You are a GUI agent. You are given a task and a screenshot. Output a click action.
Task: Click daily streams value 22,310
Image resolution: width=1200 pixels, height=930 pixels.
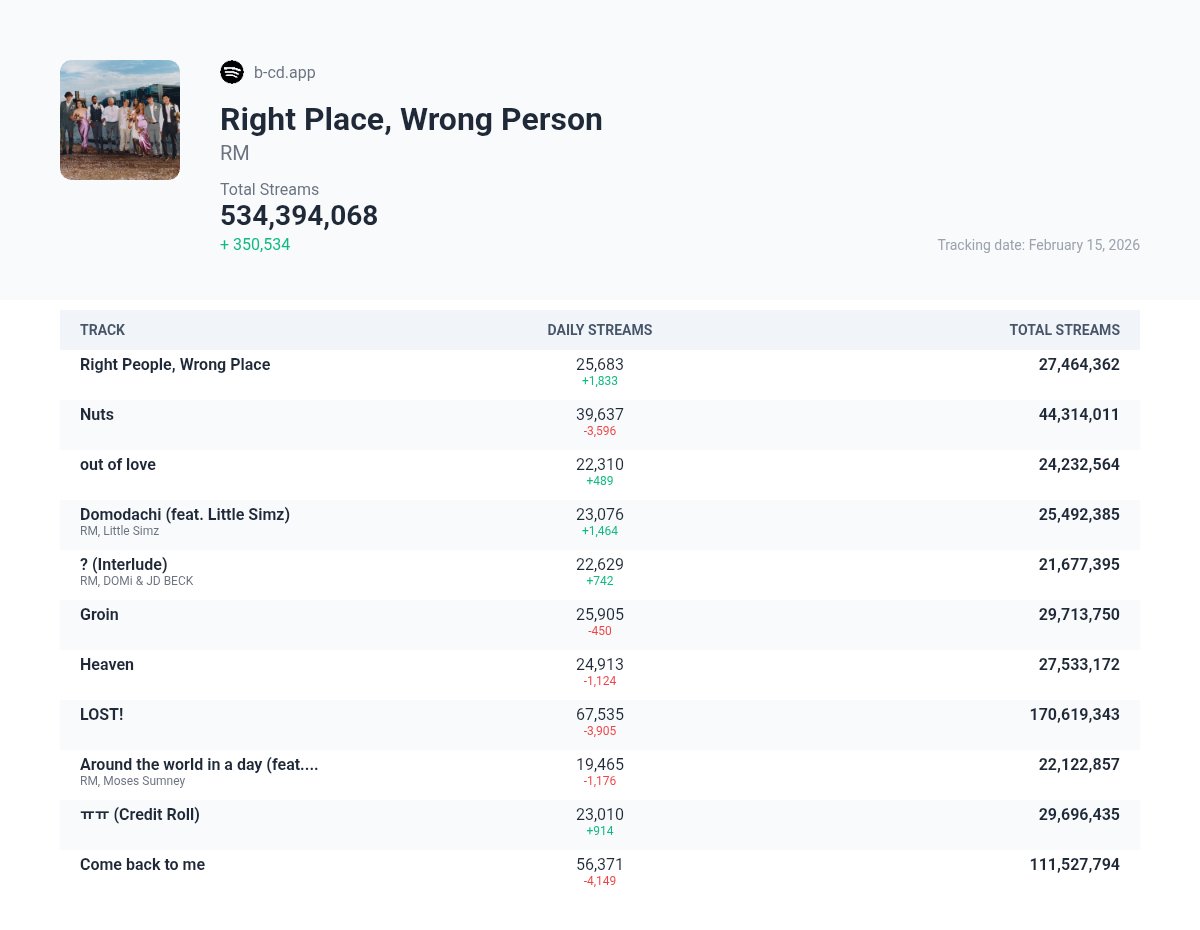600,465
